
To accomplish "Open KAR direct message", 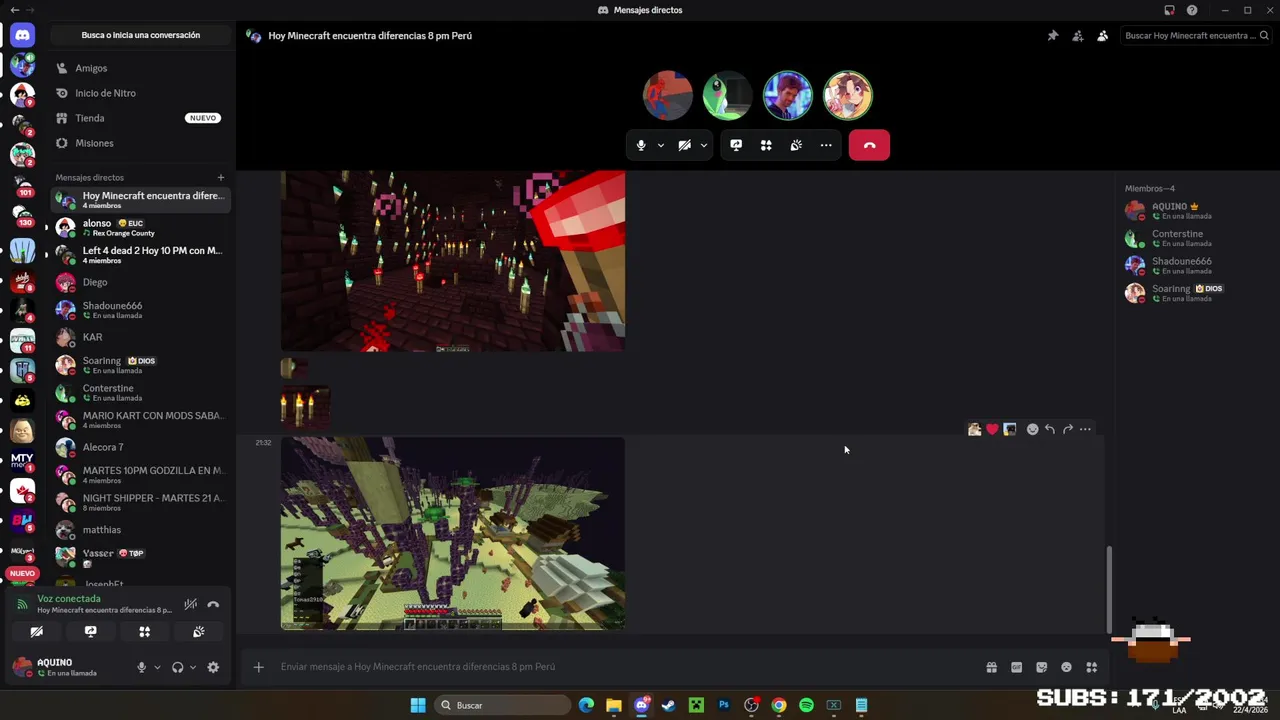I will tap(140, 337).
